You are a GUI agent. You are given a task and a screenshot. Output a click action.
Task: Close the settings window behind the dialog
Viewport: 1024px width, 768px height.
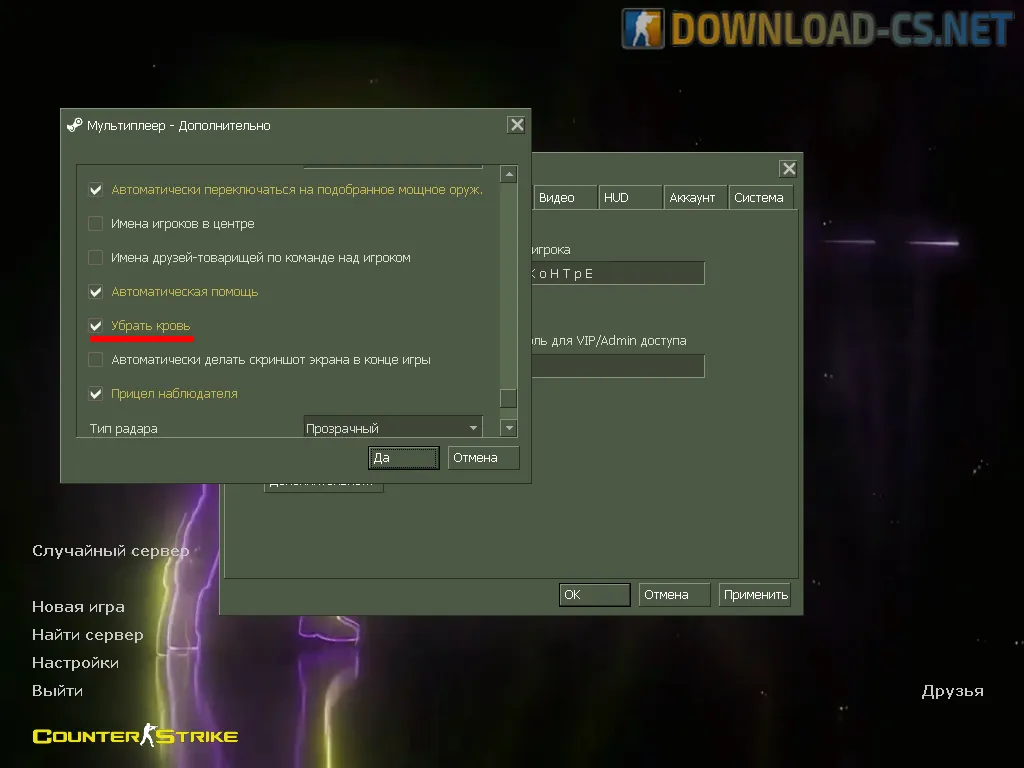[789, 169]
